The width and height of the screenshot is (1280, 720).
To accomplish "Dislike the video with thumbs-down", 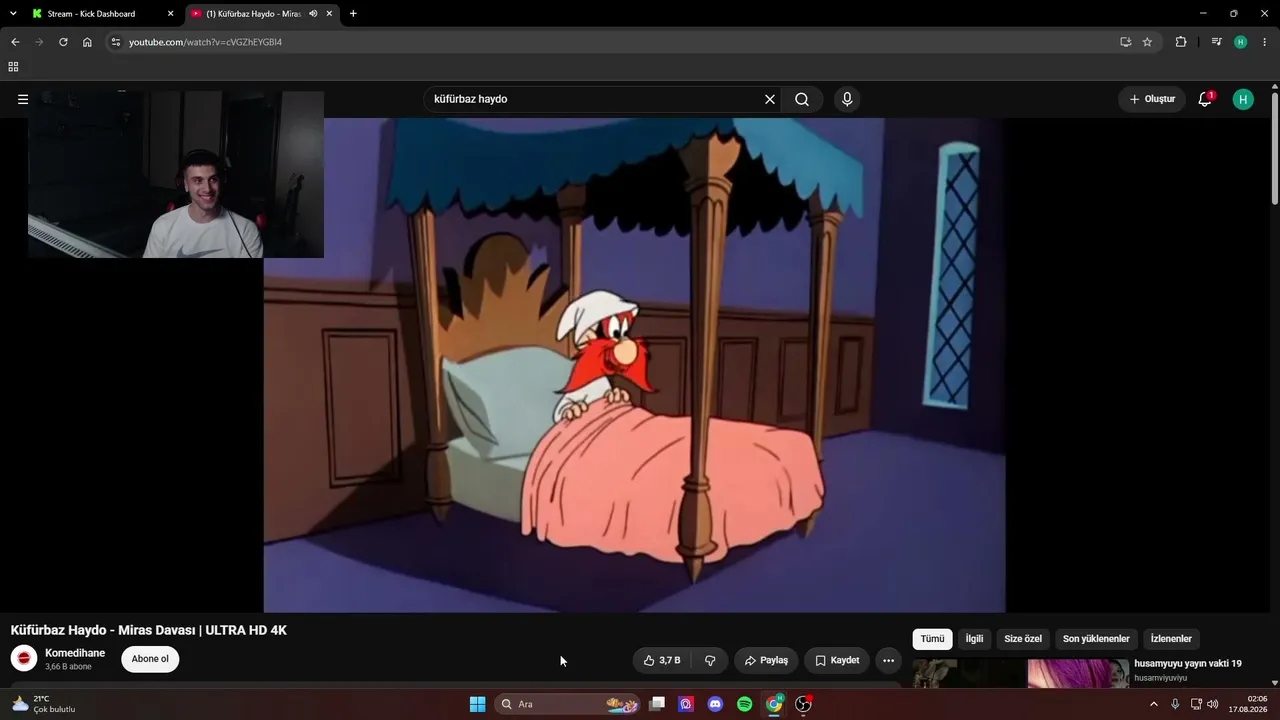I will click(x=710, y=660).
